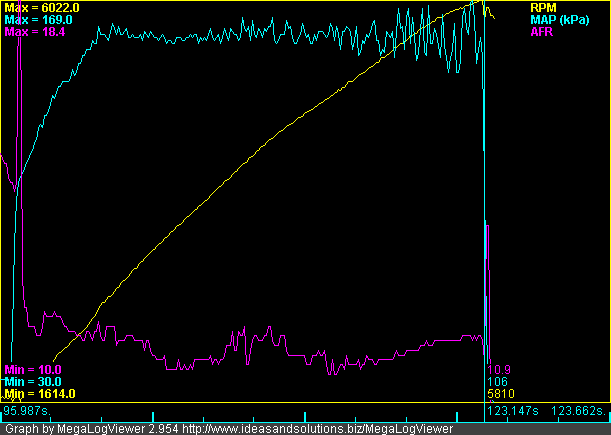
Task: Click the MAP (kPa) legend label
Action: click(x=560, y=20)
